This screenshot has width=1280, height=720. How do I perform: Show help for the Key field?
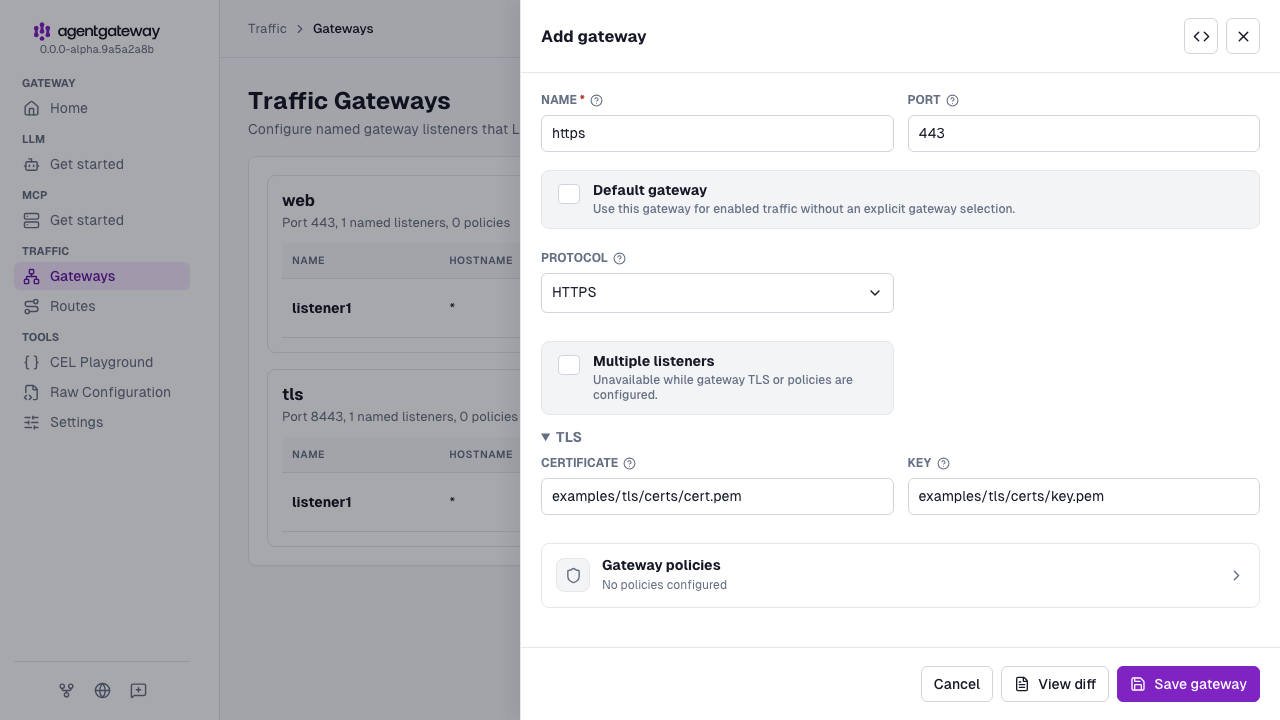(943, 463)
